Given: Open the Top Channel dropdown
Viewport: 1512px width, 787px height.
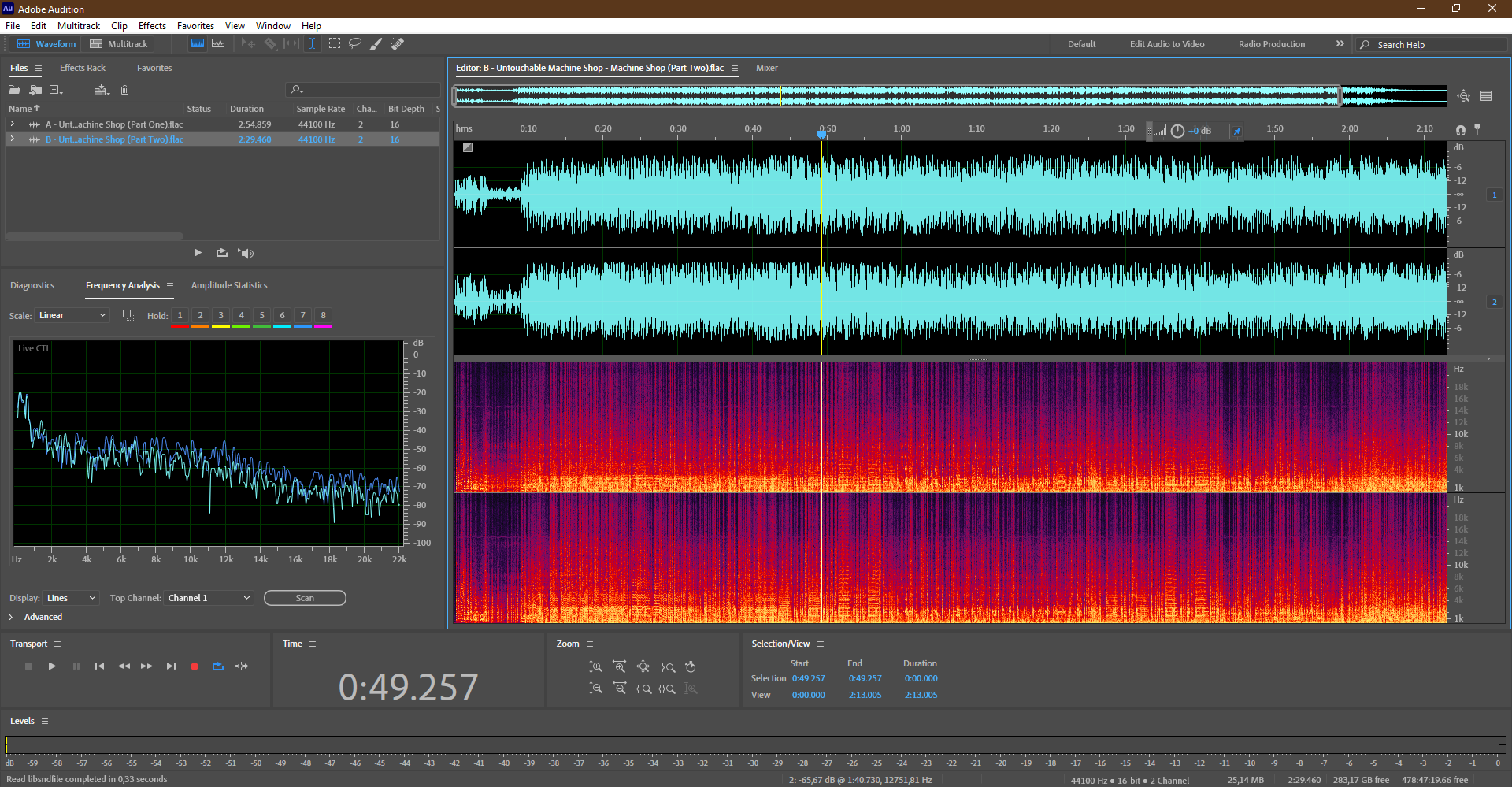Looking at the screenshot, I should click(209, 598).
